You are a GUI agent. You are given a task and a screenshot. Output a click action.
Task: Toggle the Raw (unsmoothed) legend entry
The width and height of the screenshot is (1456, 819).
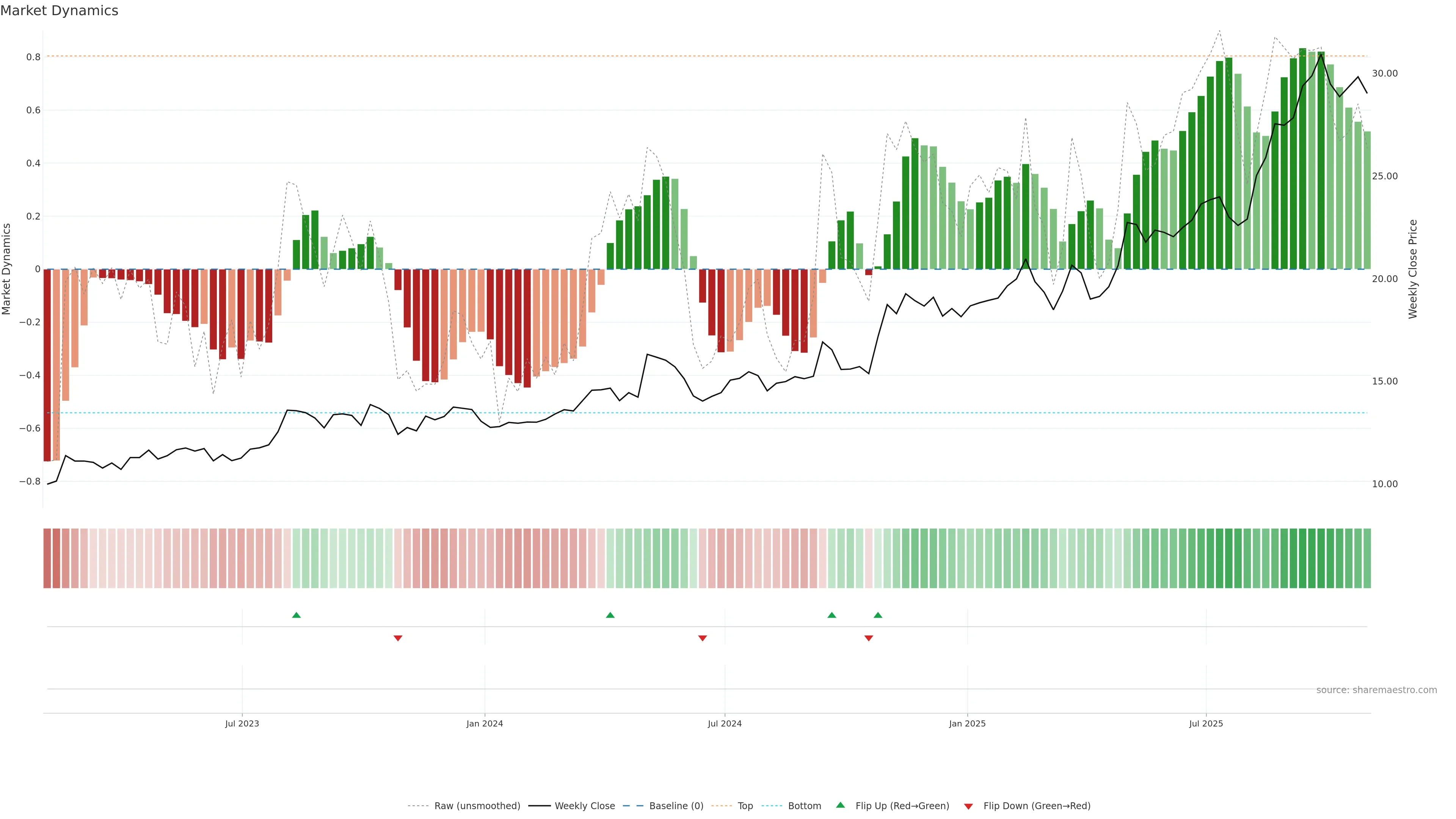(477, 806)
